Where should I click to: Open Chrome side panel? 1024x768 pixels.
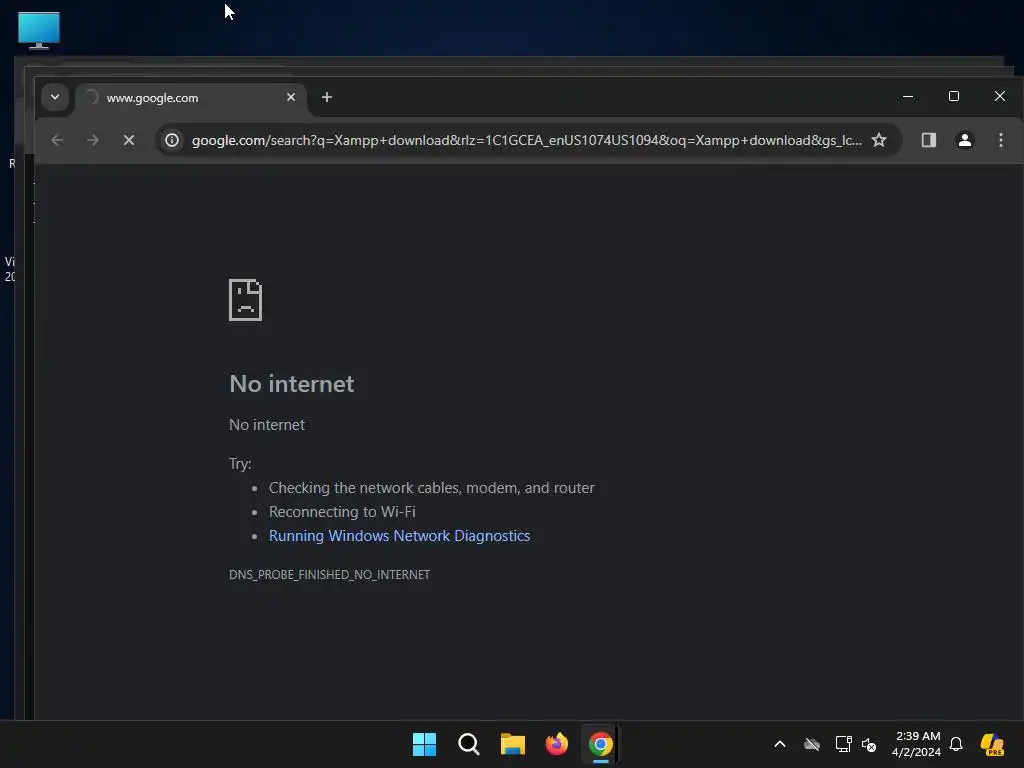(929, 140)
